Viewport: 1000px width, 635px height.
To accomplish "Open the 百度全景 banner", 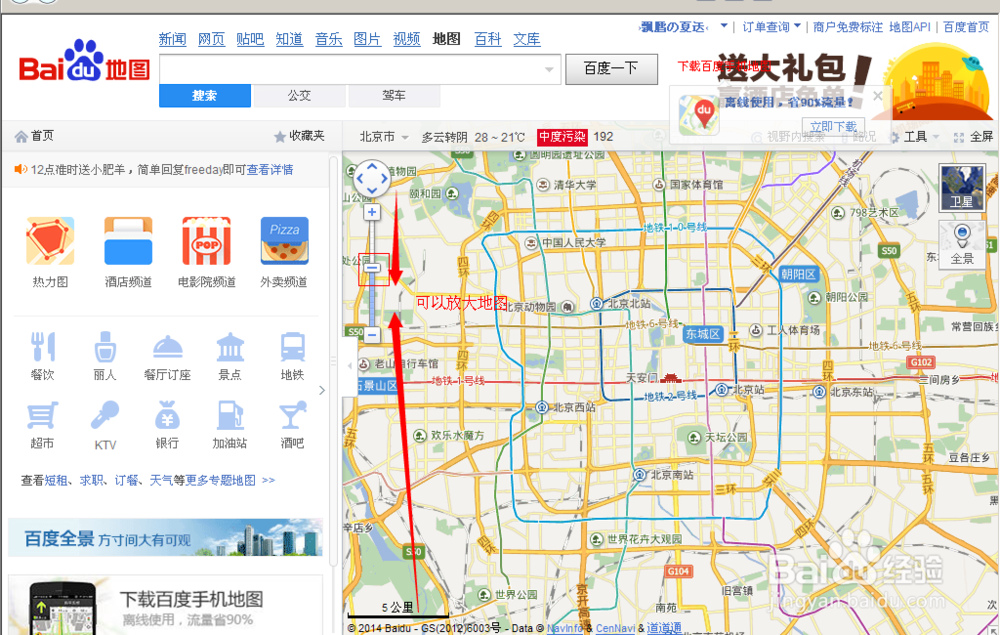I will [165, 537].
